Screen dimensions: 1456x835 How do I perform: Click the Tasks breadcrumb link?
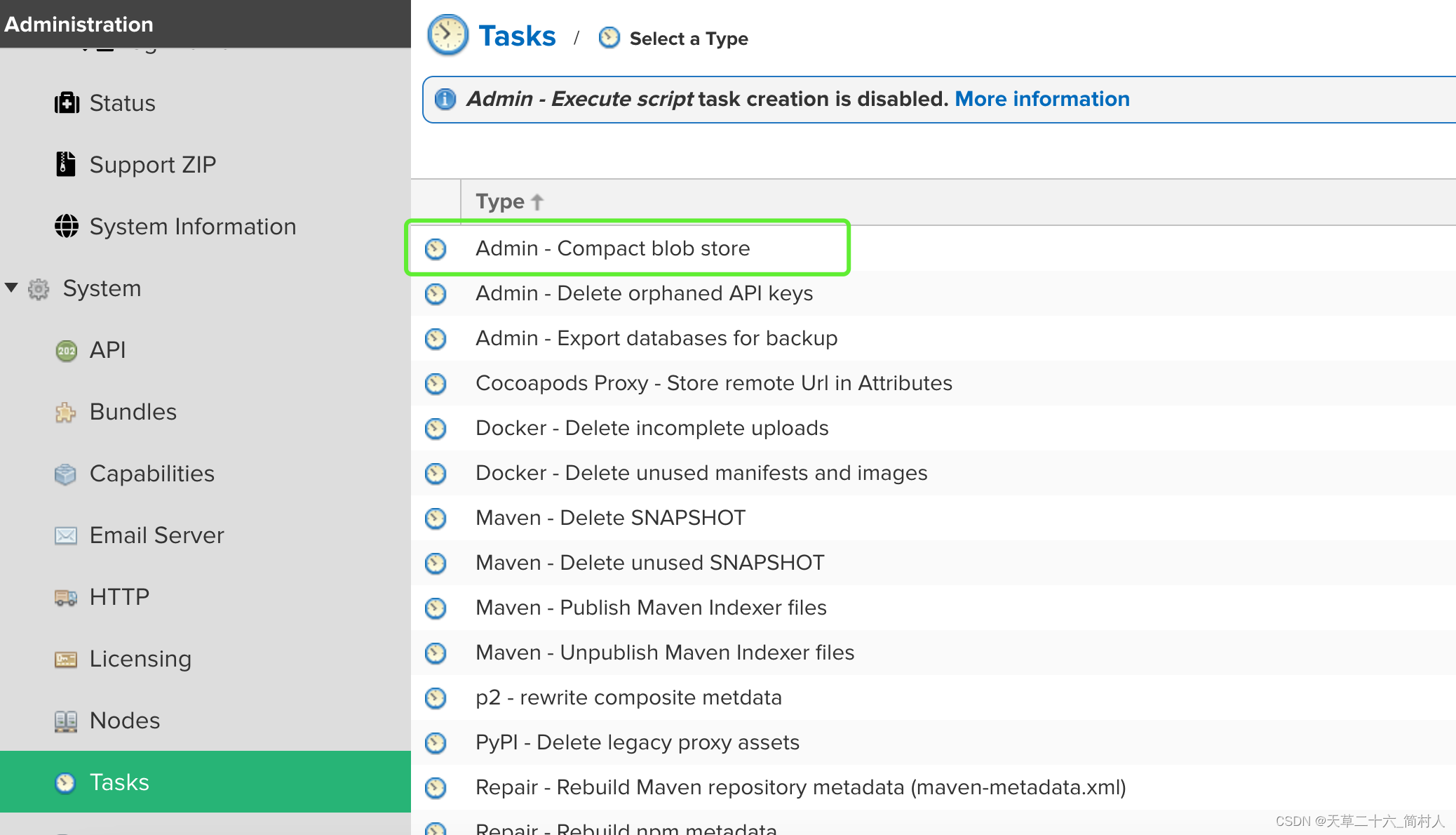point(516,38)
